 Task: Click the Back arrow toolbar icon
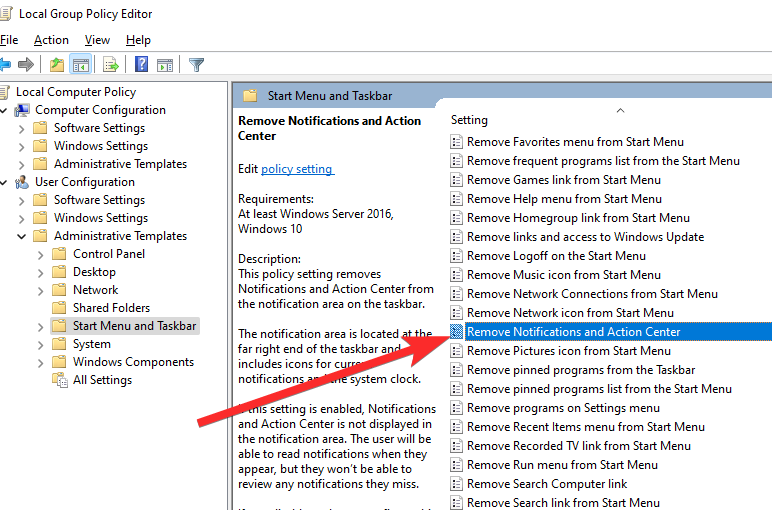[5, 64]
